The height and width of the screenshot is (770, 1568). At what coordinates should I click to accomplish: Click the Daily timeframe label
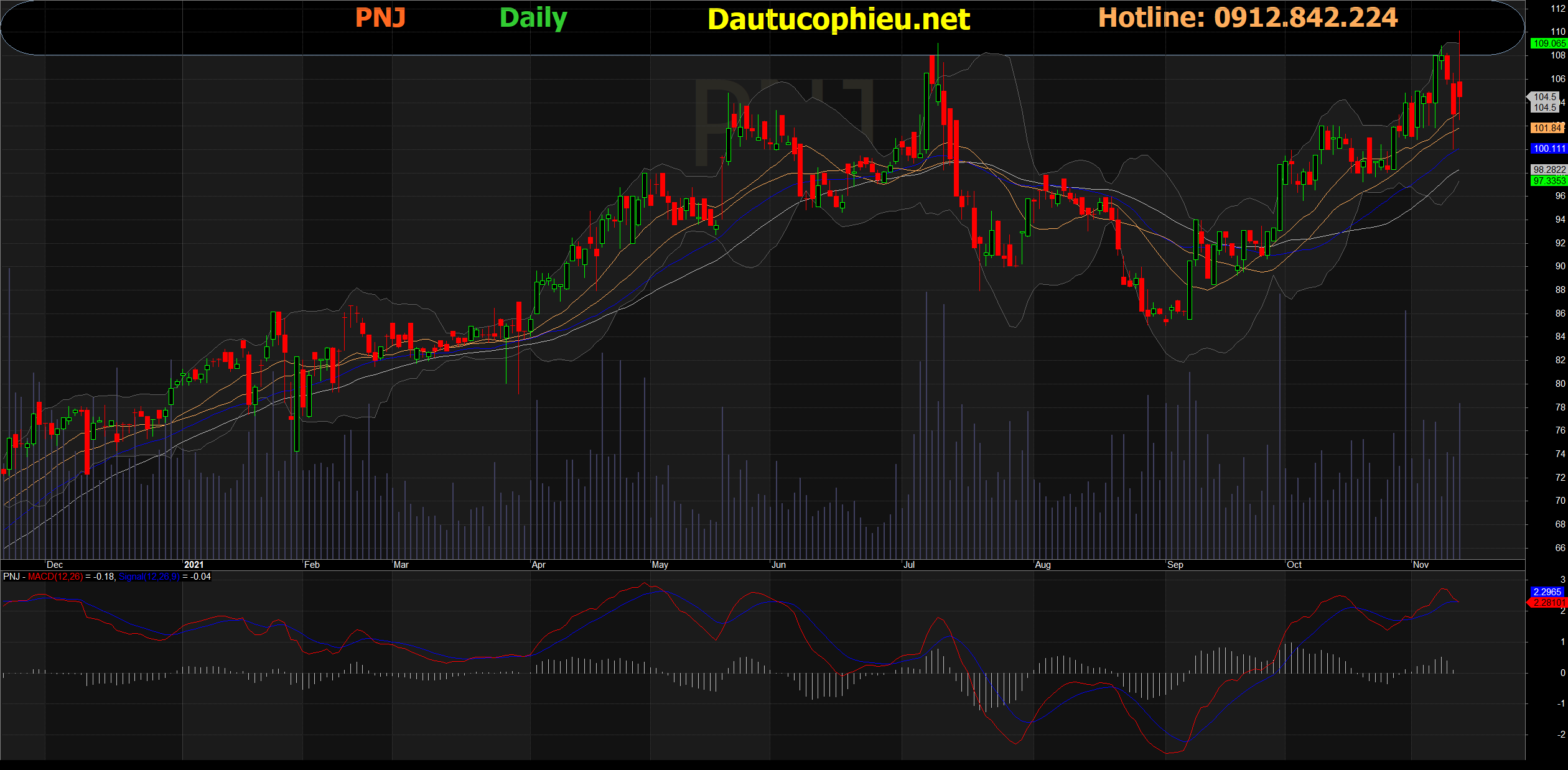(x=533, y=18)
